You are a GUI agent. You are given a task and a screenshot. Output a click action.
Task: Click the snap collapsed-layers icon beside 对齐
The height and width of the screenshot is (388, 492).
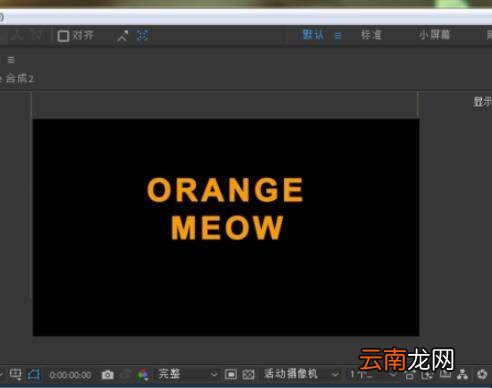(123, 36)
